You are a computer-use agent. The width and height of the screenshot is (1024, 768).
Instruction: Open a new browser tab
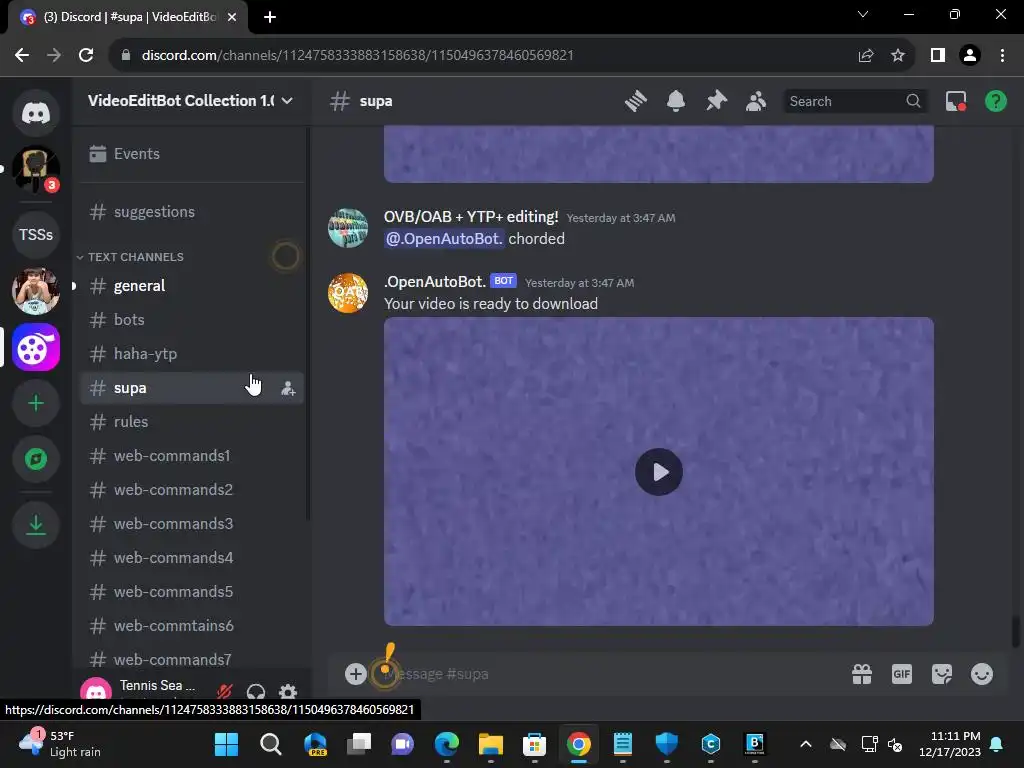(270, 17)
